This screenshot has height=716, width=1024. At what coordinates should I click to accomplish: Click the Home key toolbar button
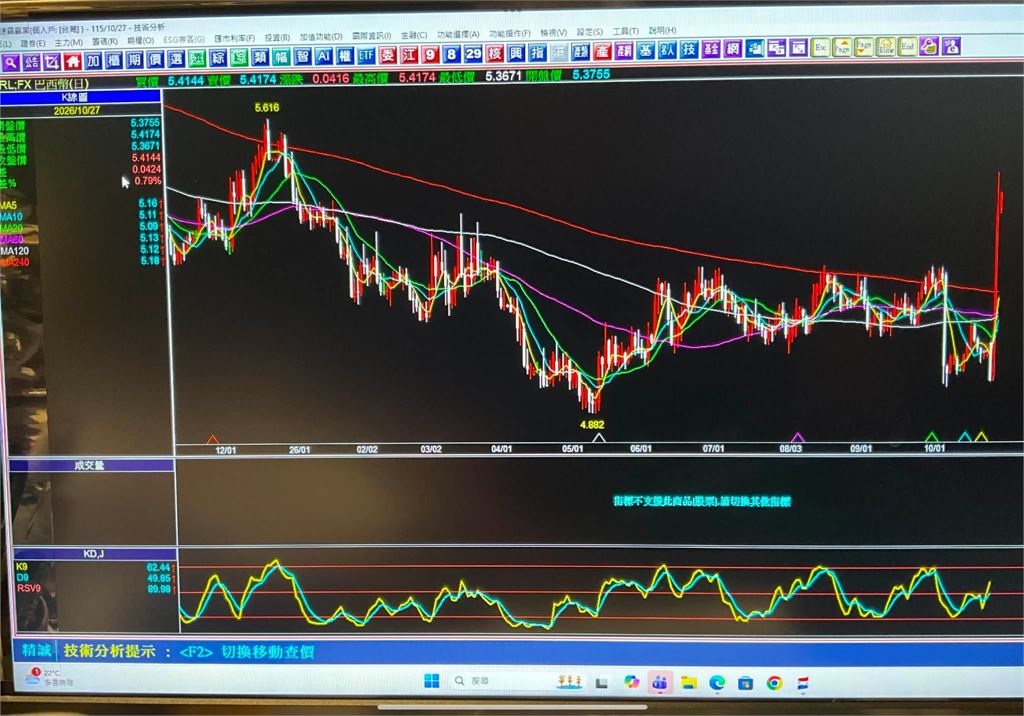point(886,47)
